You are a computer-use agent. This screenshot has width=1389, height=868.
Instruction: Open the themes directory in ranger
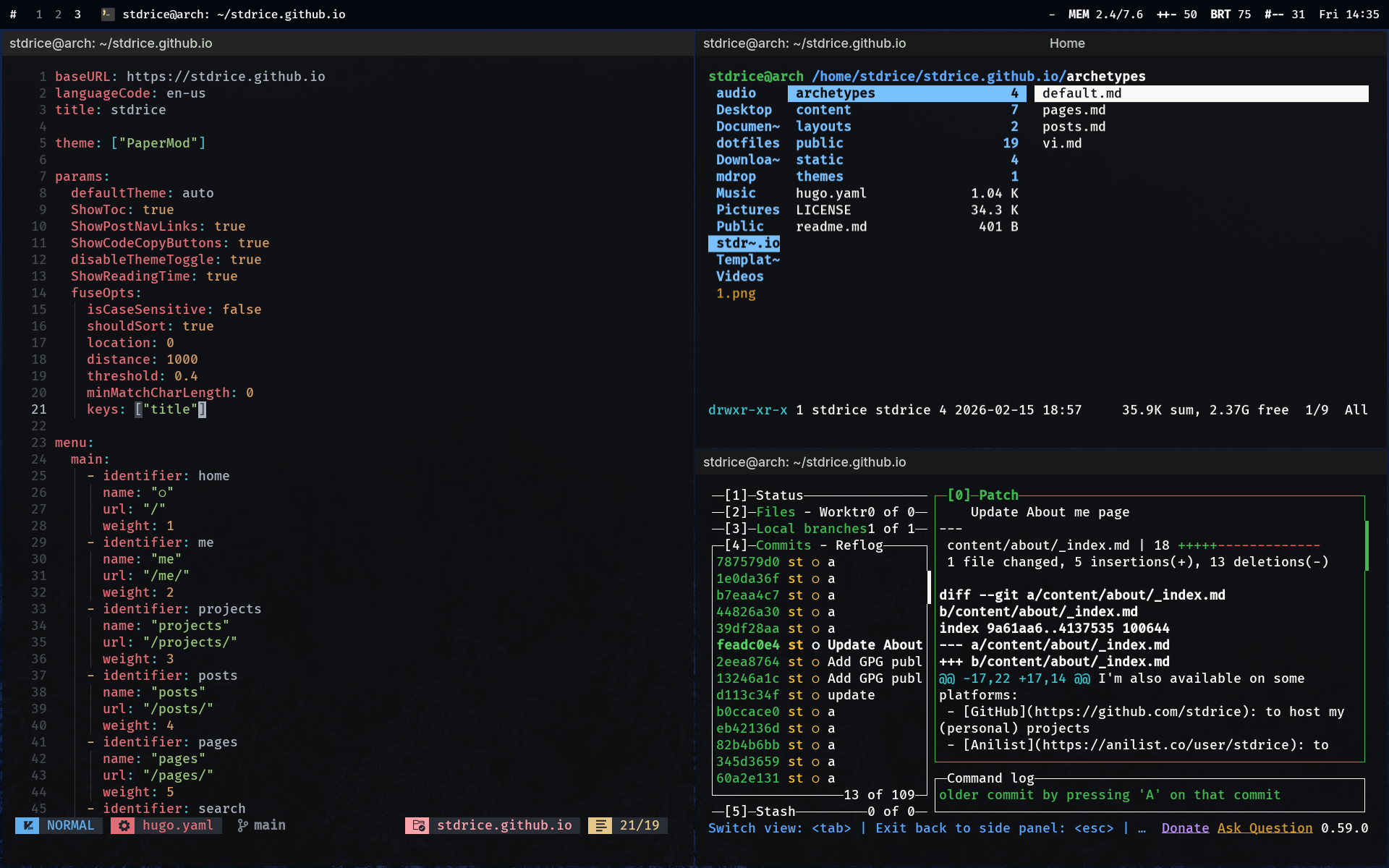pyautogui.click(x=907, y=176)
